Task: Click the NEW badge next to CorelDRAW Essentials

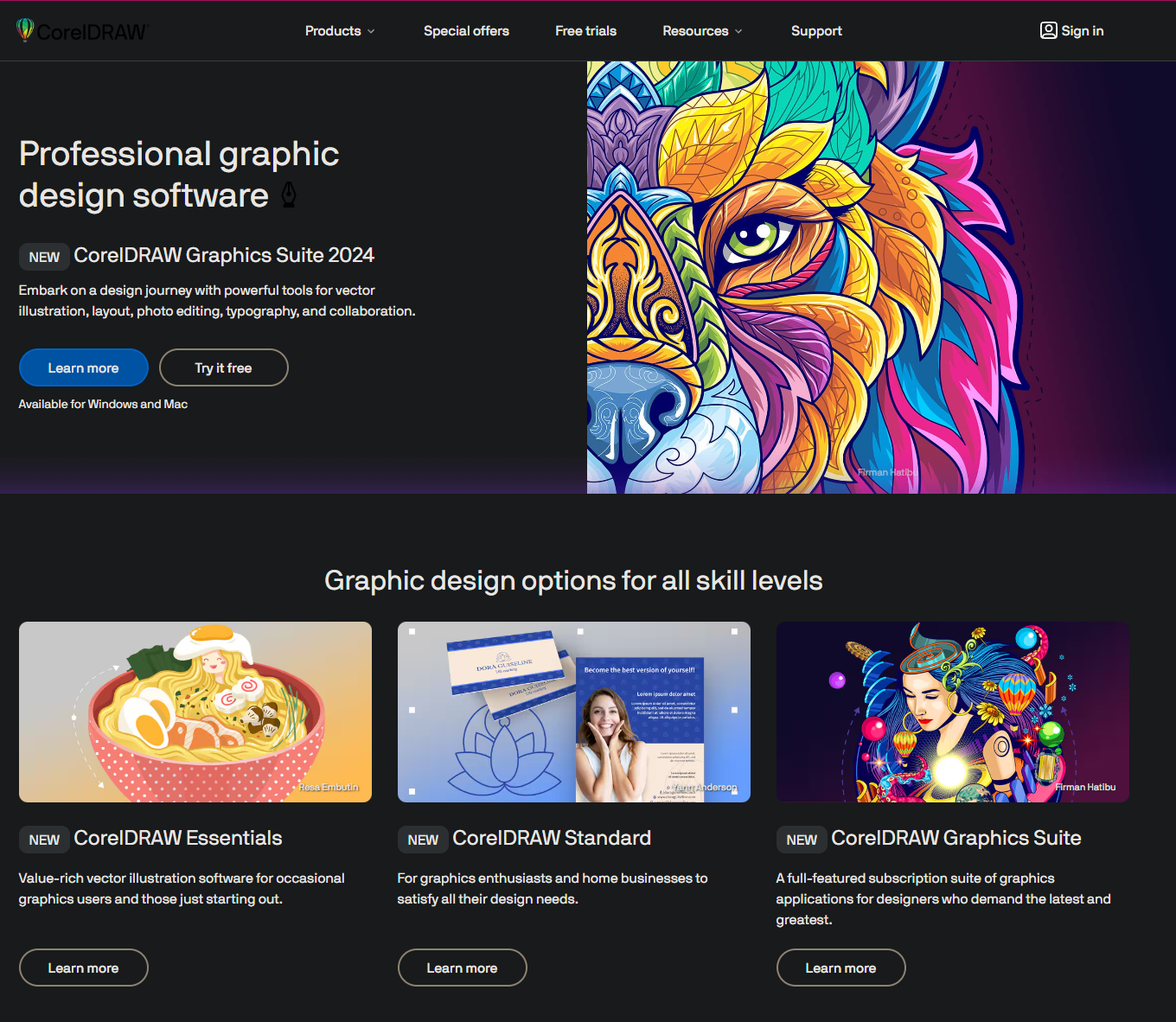Action: 44,840
